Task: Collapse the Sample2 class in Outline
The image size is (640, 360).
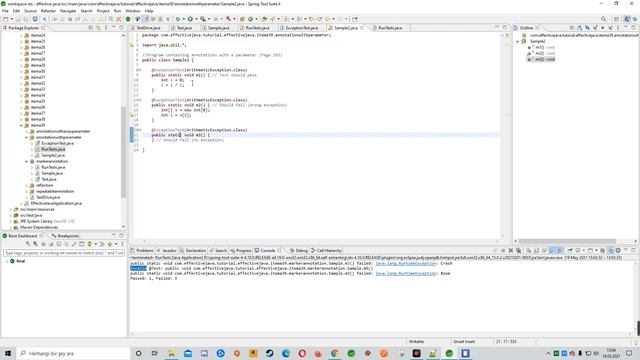Action: [x=518, y=41]
